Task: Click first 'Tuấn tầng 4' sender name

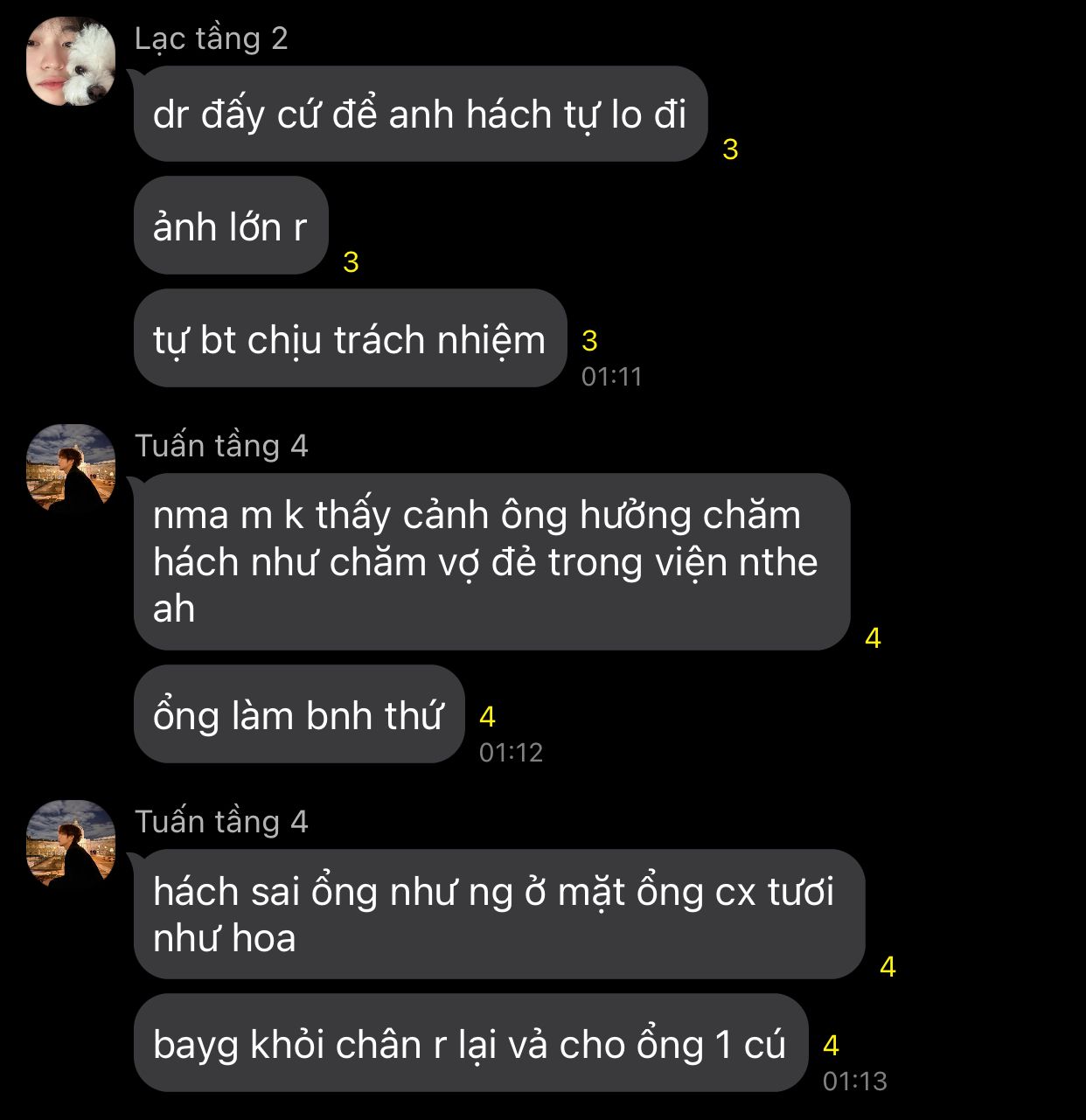Action: [221, 446]
